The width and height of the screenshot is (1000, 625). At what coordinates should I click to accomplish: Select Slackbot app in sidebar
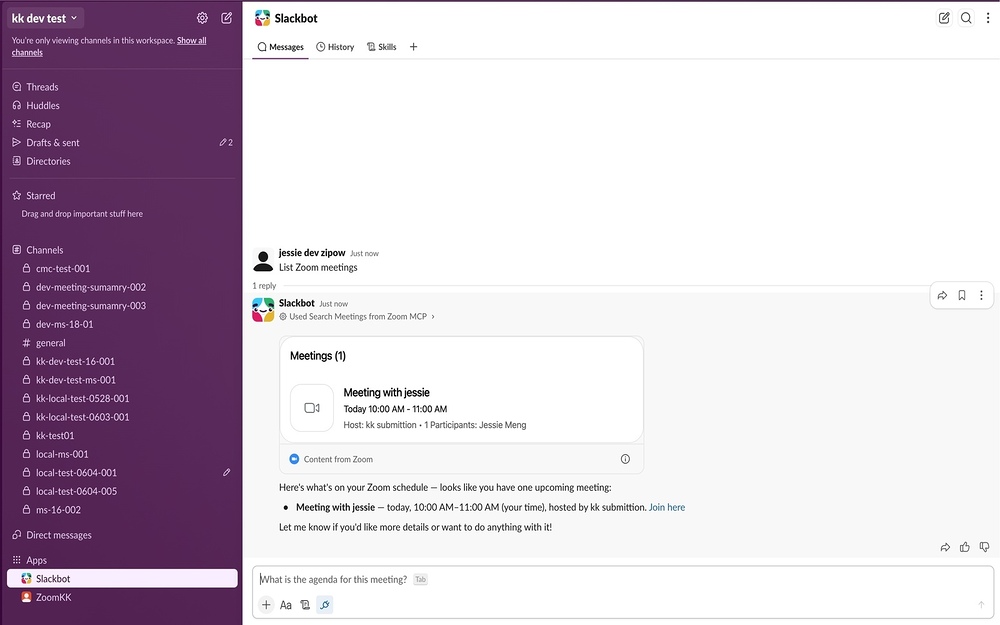[122, 578]
